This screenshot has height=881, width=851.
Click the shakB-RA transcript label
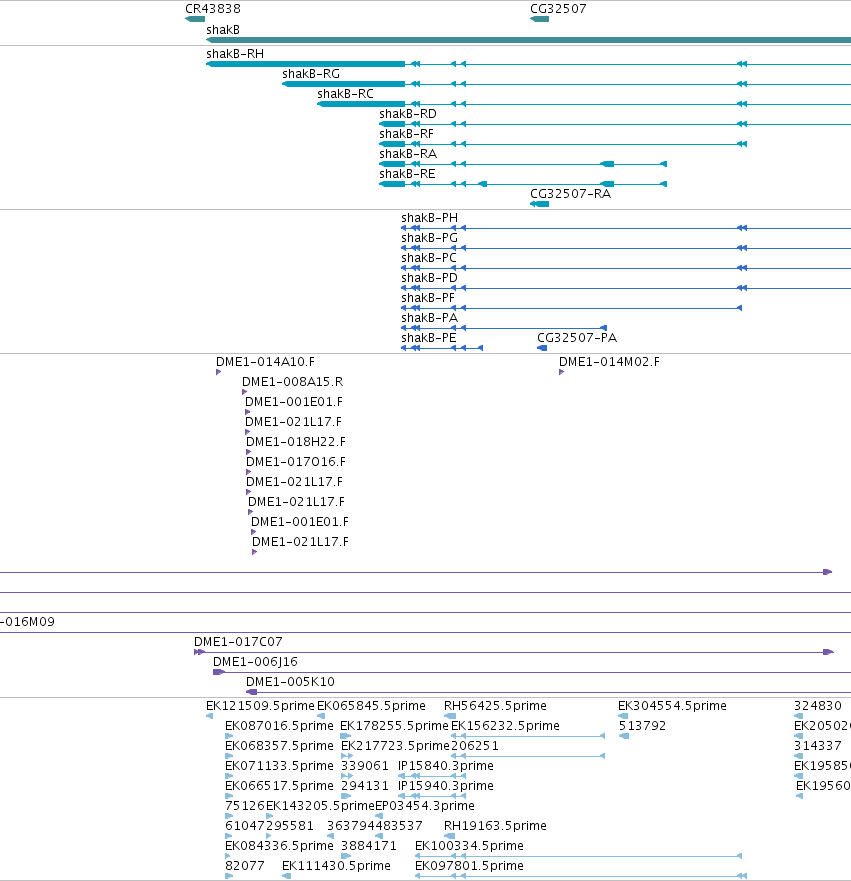(x=408, y=154)
